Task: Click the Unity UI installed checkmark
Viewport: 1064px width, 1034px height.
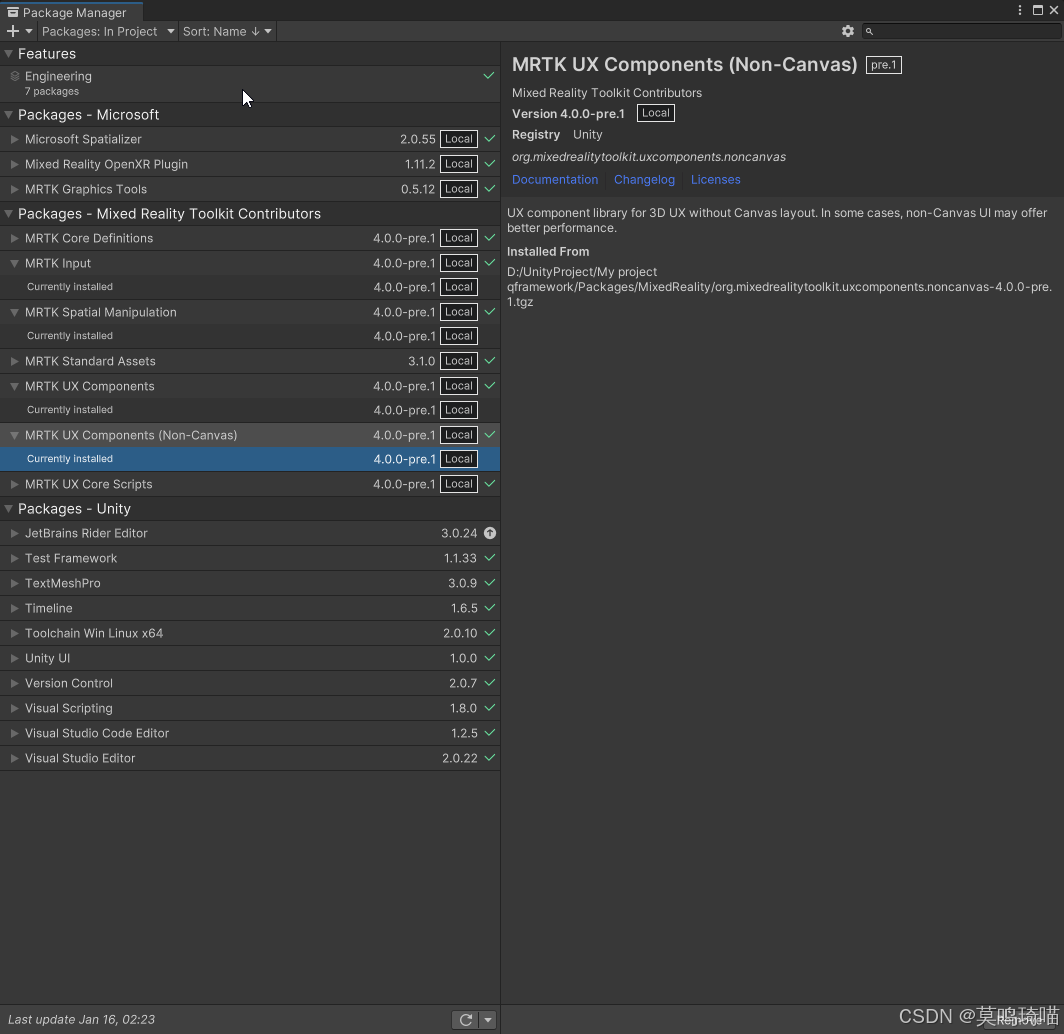Action: pos(490,657)
